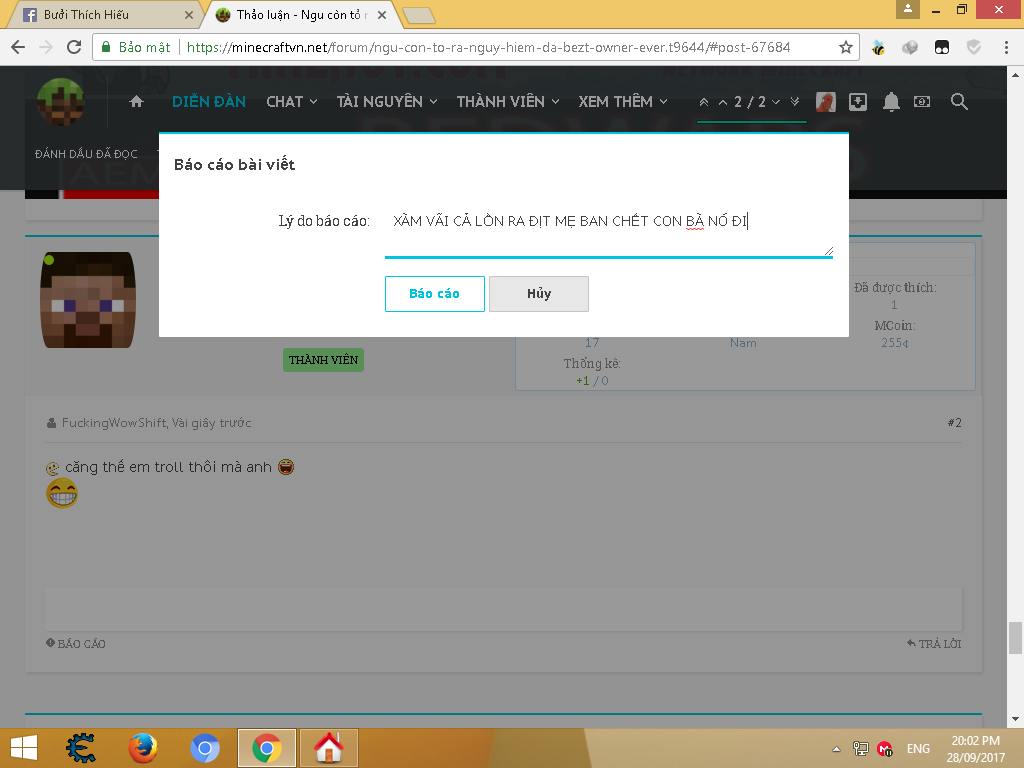The height and width of the screenshot is (768, 1024).
Task: Open a new browser tab
Action: tap(419, 16)
